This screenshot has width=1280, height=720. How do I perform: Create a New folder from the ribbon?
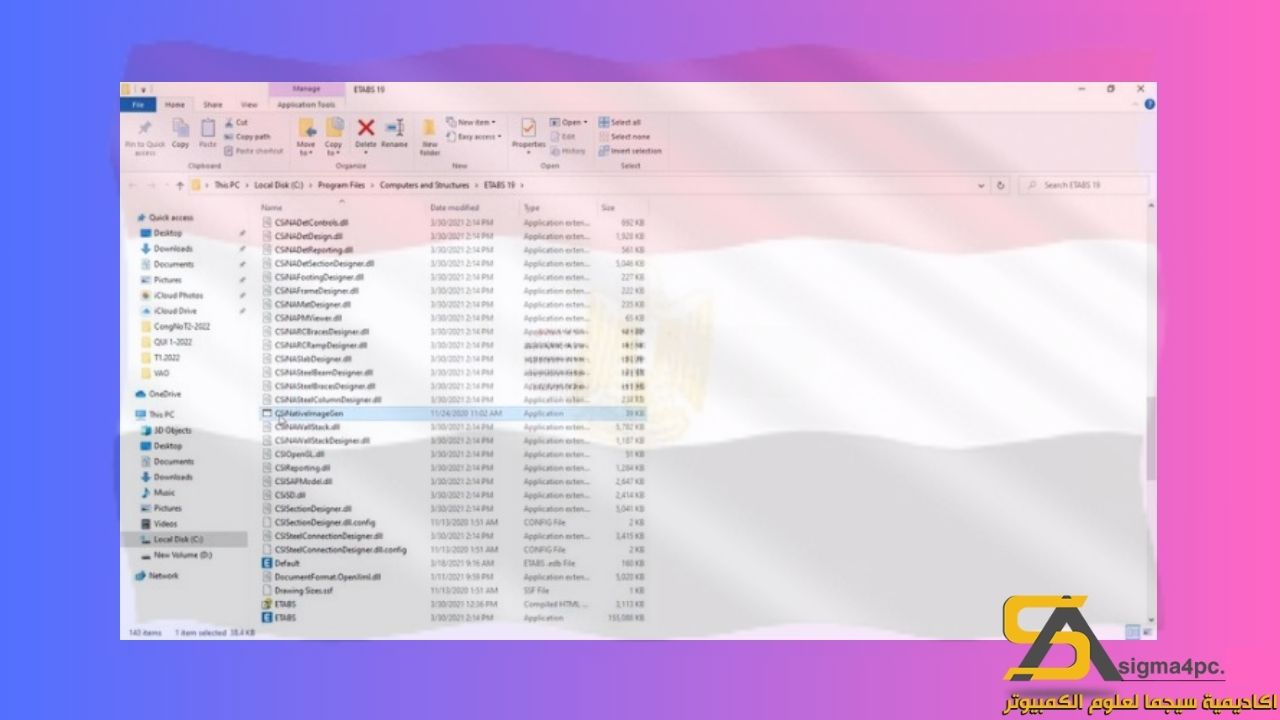click(x=429, y=136)
